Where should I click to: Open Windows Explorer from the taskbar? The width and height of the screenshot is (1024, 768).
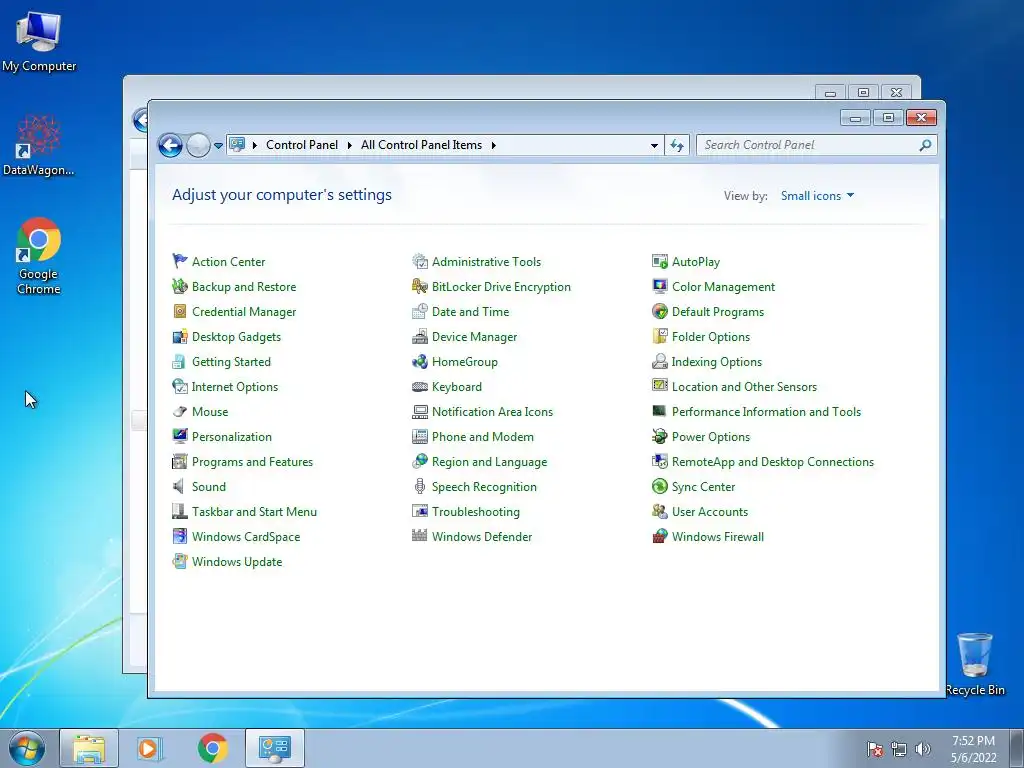(89, 748)
